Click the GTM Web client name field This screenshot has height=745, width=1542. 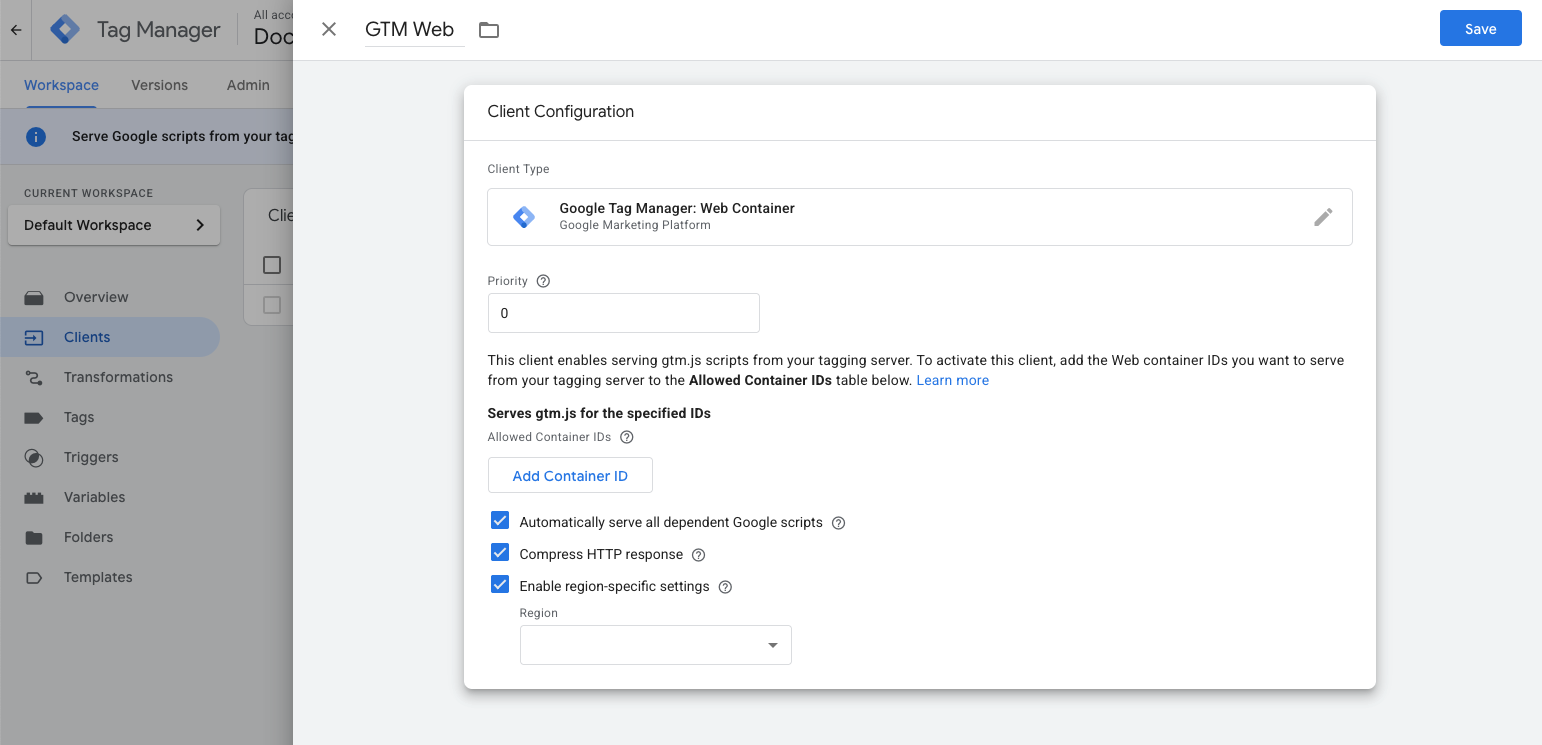click(x=414, y=29)
